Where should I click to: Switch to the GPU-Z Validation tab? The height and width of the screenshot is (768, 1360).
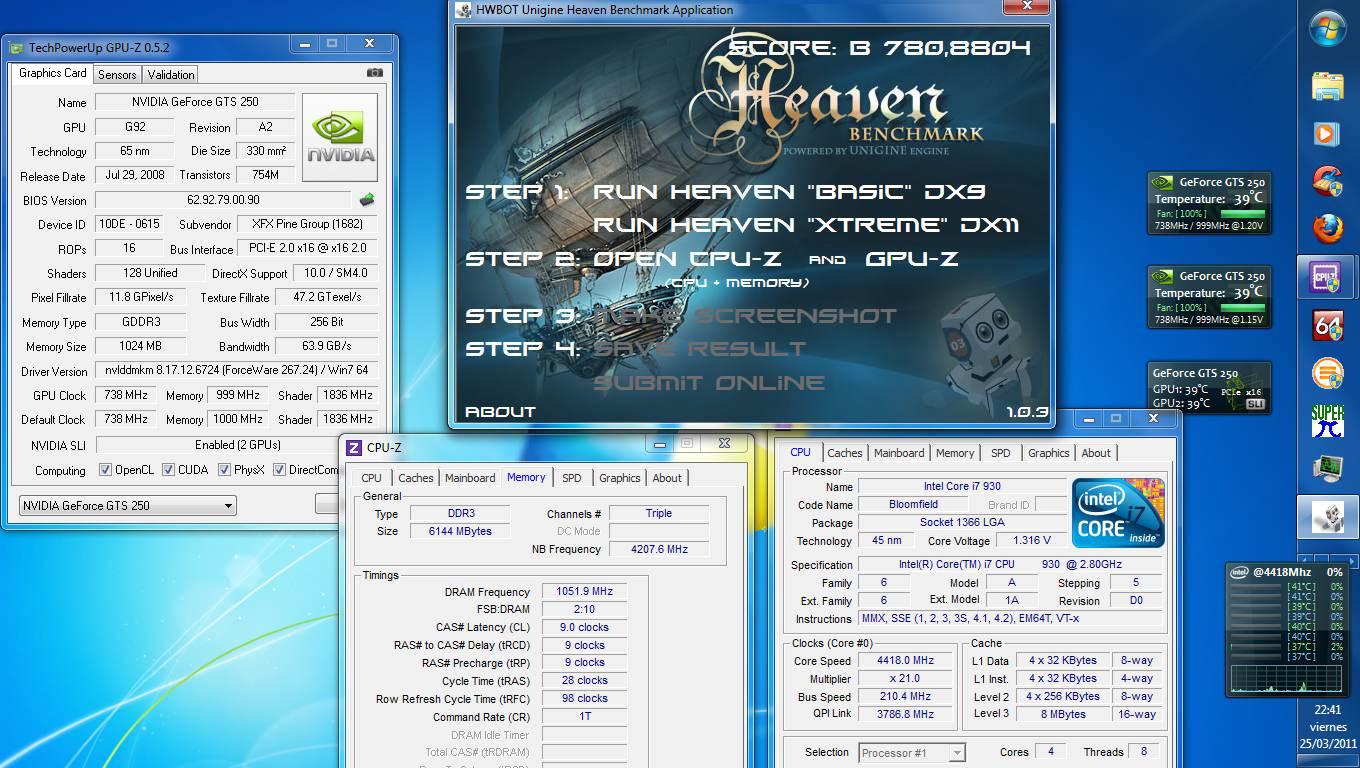[171, 75]
